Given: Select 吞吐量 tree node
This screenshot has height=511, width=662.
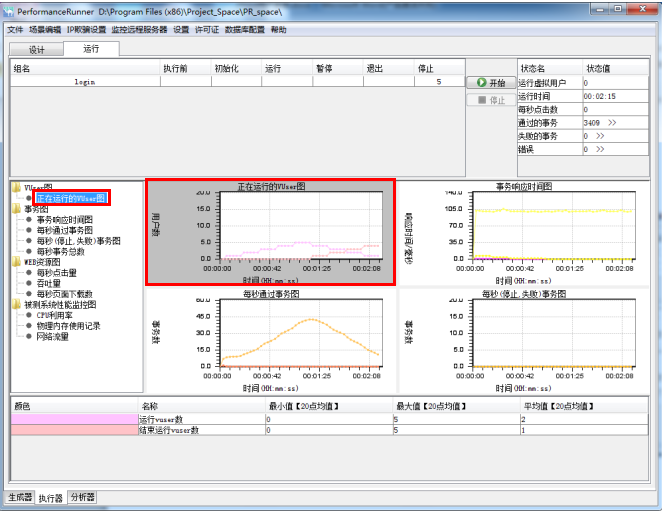Looking at the screenshot, I should click(x=50, y=283).
